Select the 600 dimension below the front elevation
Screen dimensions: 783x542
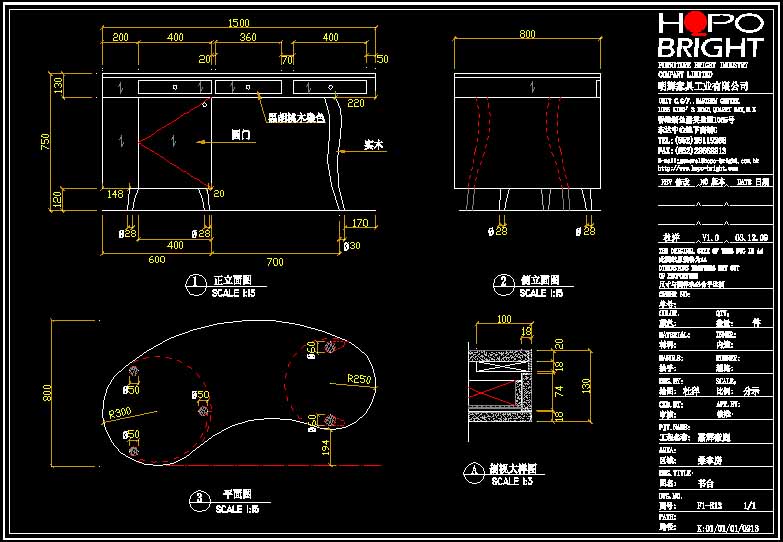[x=157, y=260]
